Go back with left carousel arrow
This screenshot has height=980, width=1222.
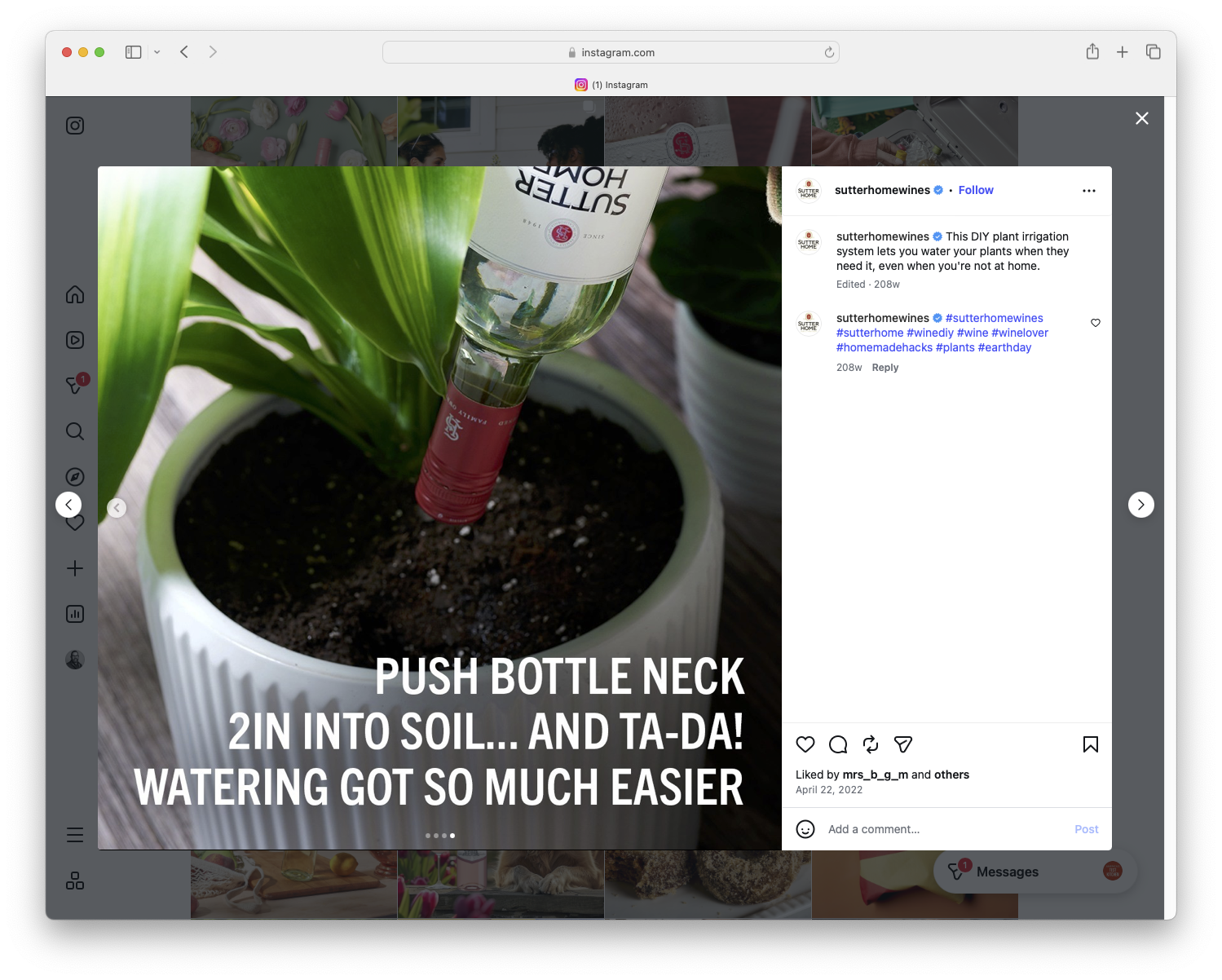(x=117, y=507)
